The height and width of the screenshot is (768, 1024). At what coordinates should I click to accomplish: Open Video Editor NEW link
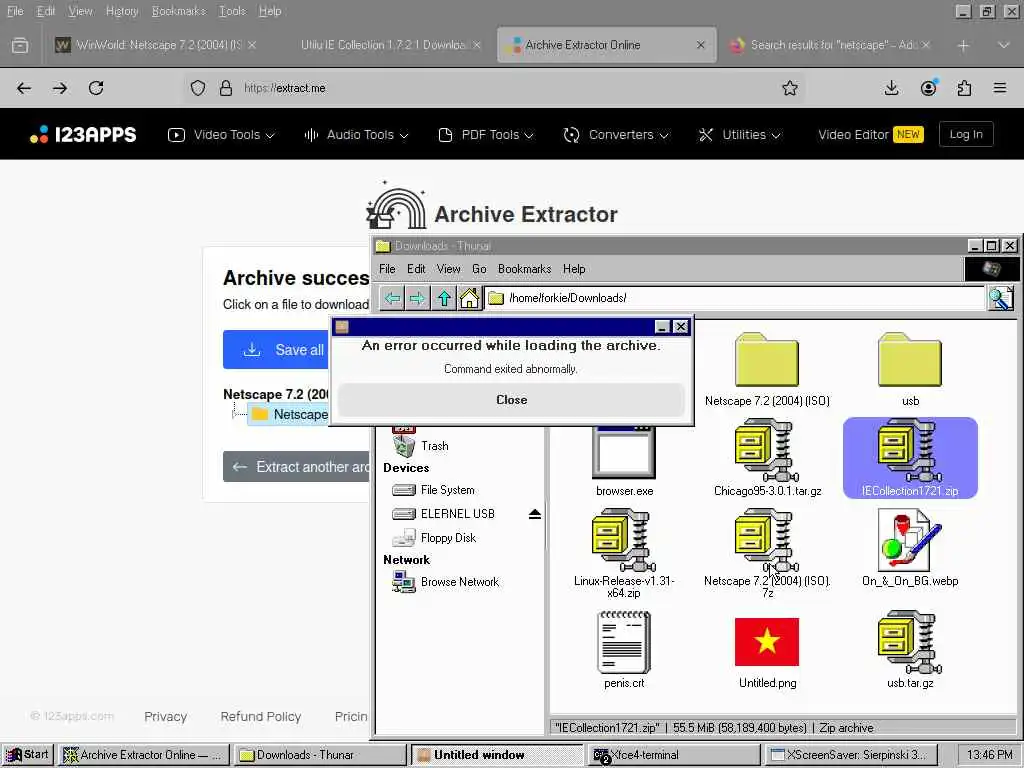[x=871, y=135]
